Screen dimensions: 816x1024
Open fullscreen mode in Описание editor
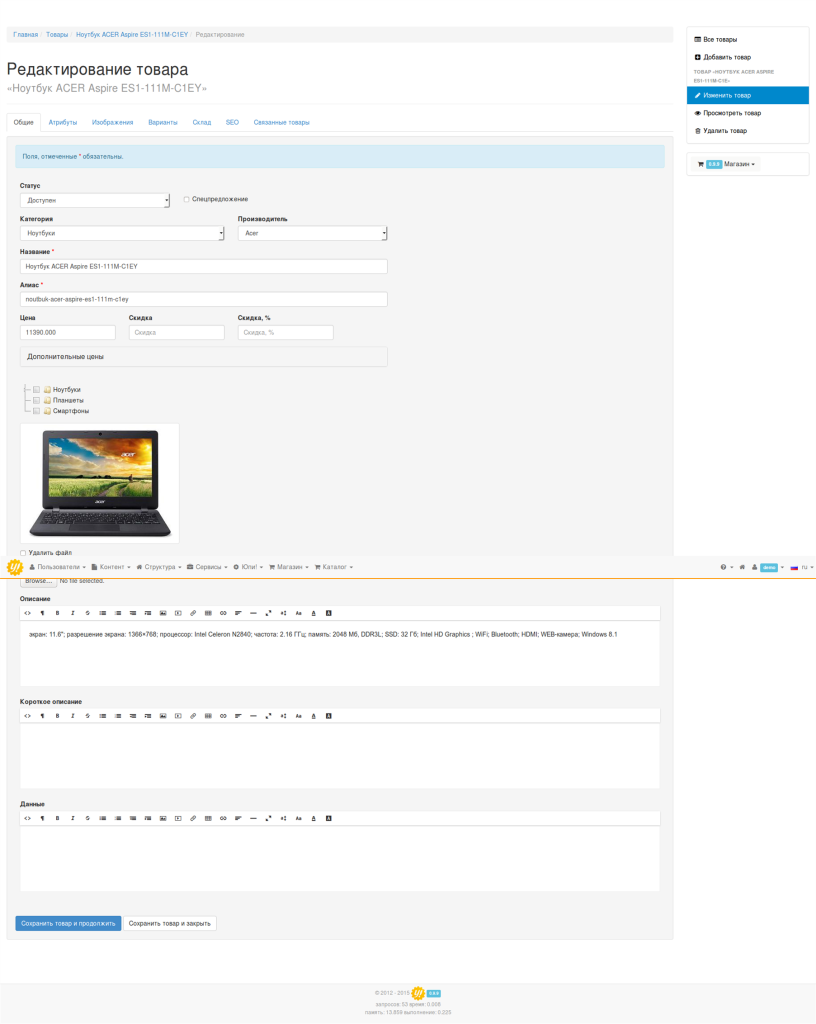click(x=268, y=613)
